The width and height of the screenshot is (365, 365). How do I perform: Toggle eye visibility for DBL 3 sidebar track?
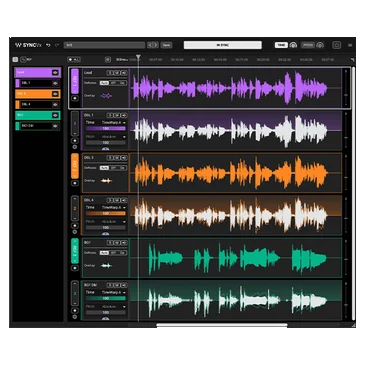[55, 94]
